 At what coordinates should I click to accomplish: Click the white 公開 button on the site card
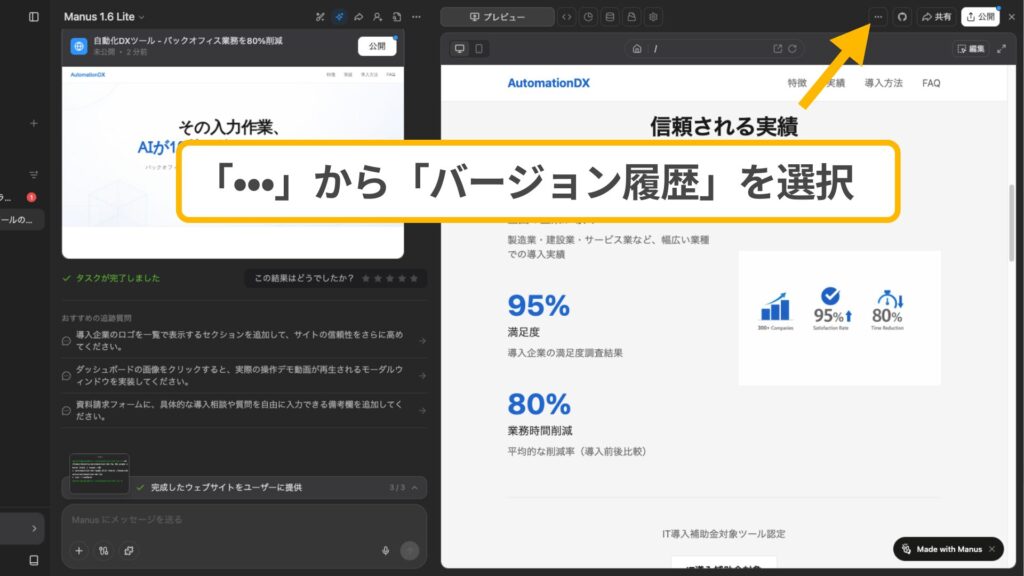point(377,46)
